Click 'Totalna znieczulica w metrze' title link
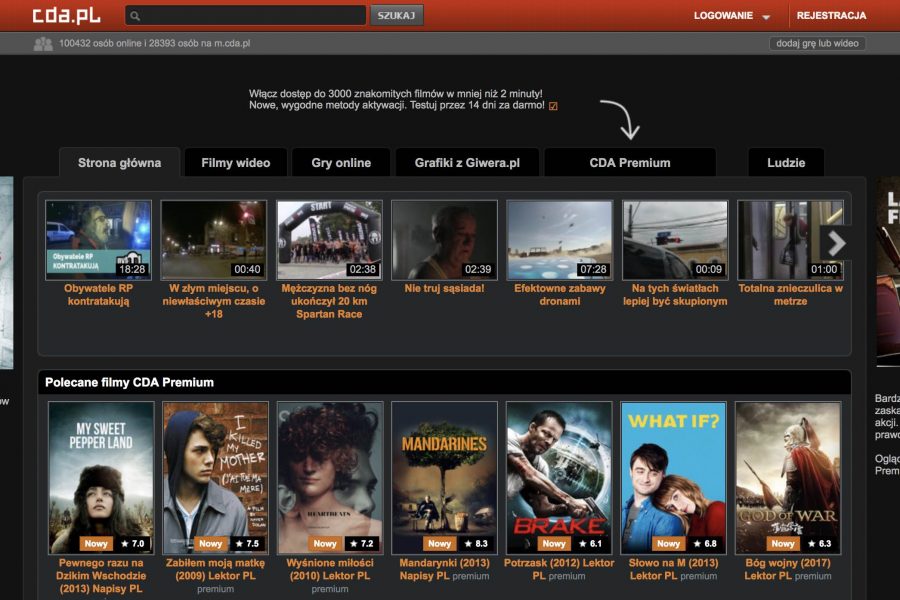This screenshot has width=900, height=600. tap(790, 295)
